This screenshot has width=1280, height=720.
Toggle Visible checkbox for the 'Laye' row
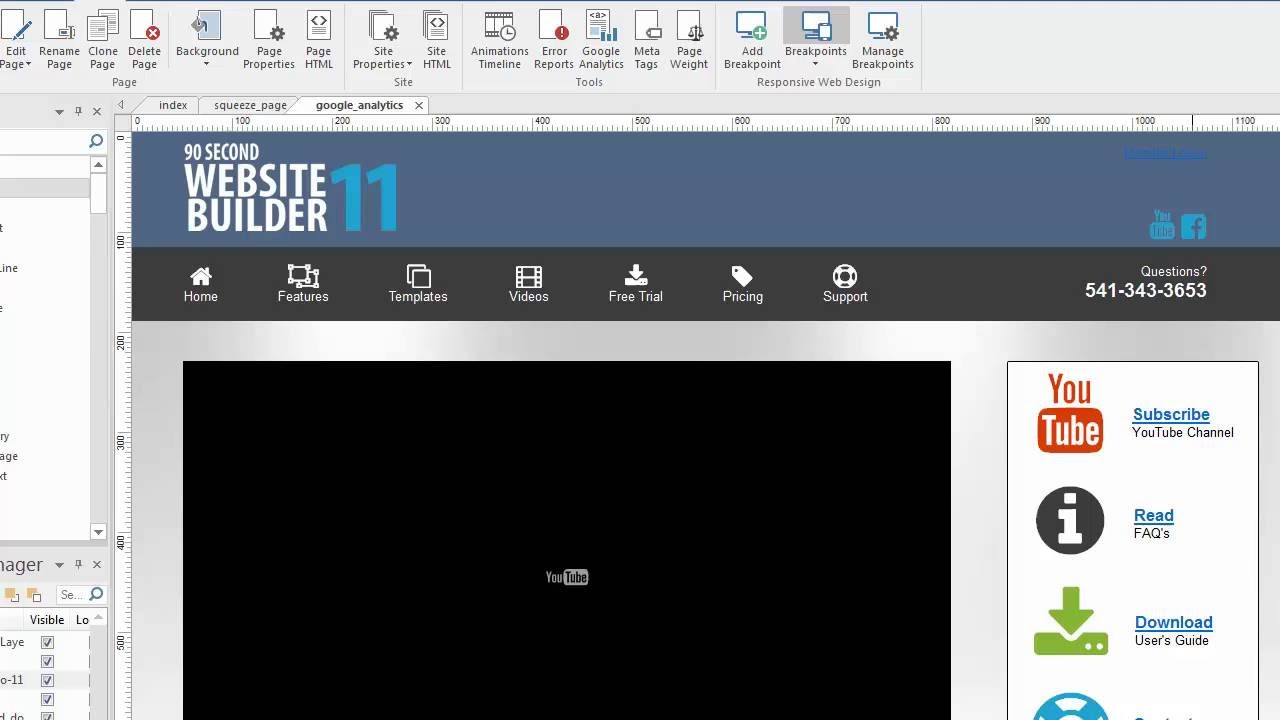pos(47,642)
